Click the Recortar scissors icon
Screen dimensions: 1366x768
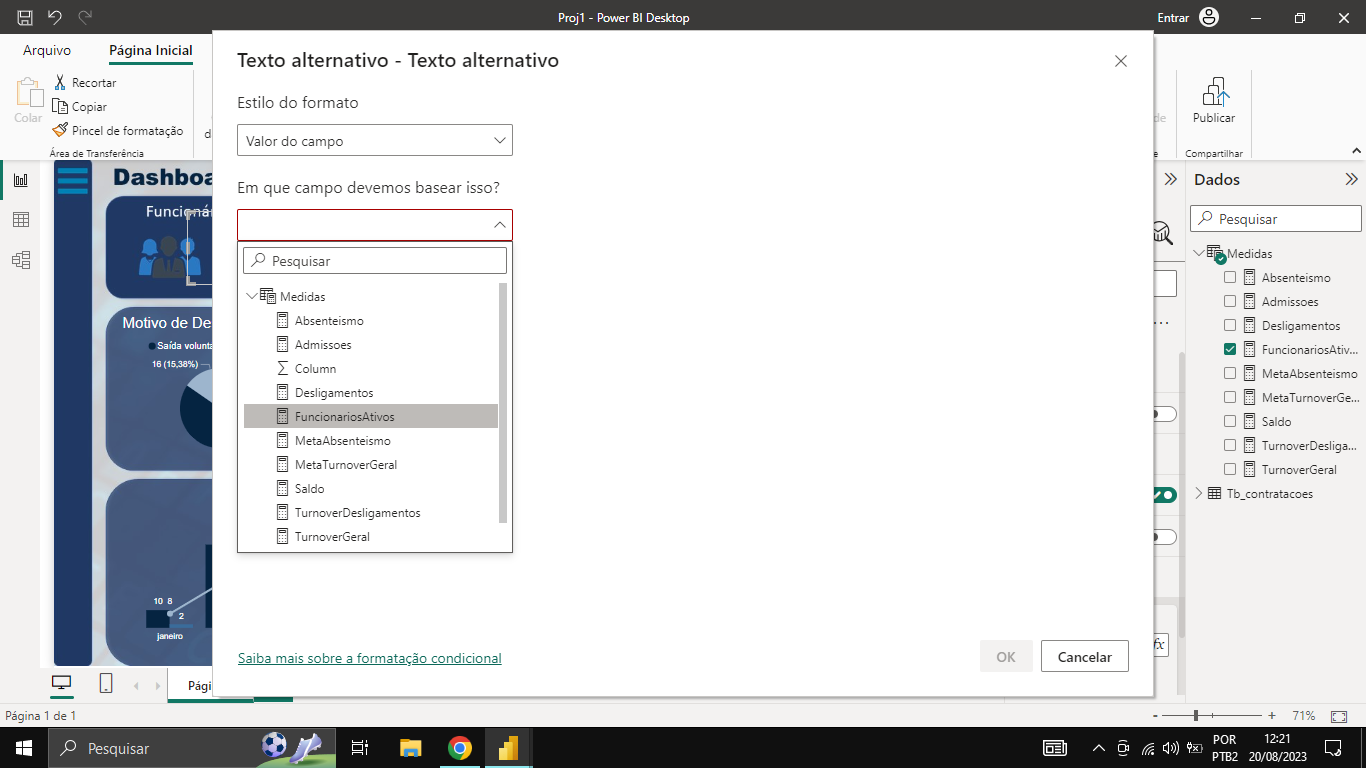pos(60,83)
